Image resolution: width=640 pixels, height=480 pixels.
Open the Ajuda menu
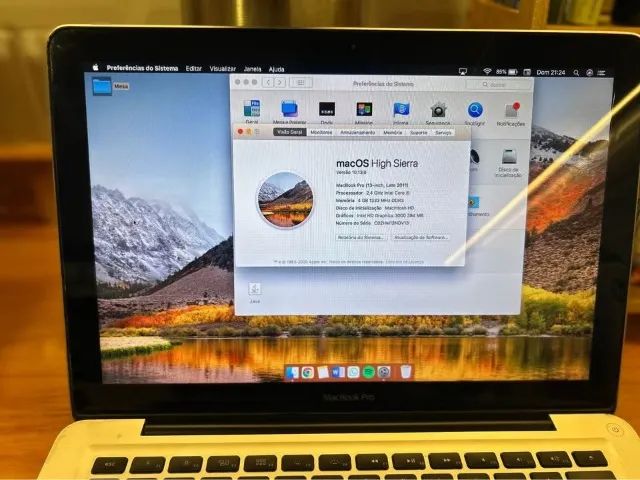(x=276, y=69)
